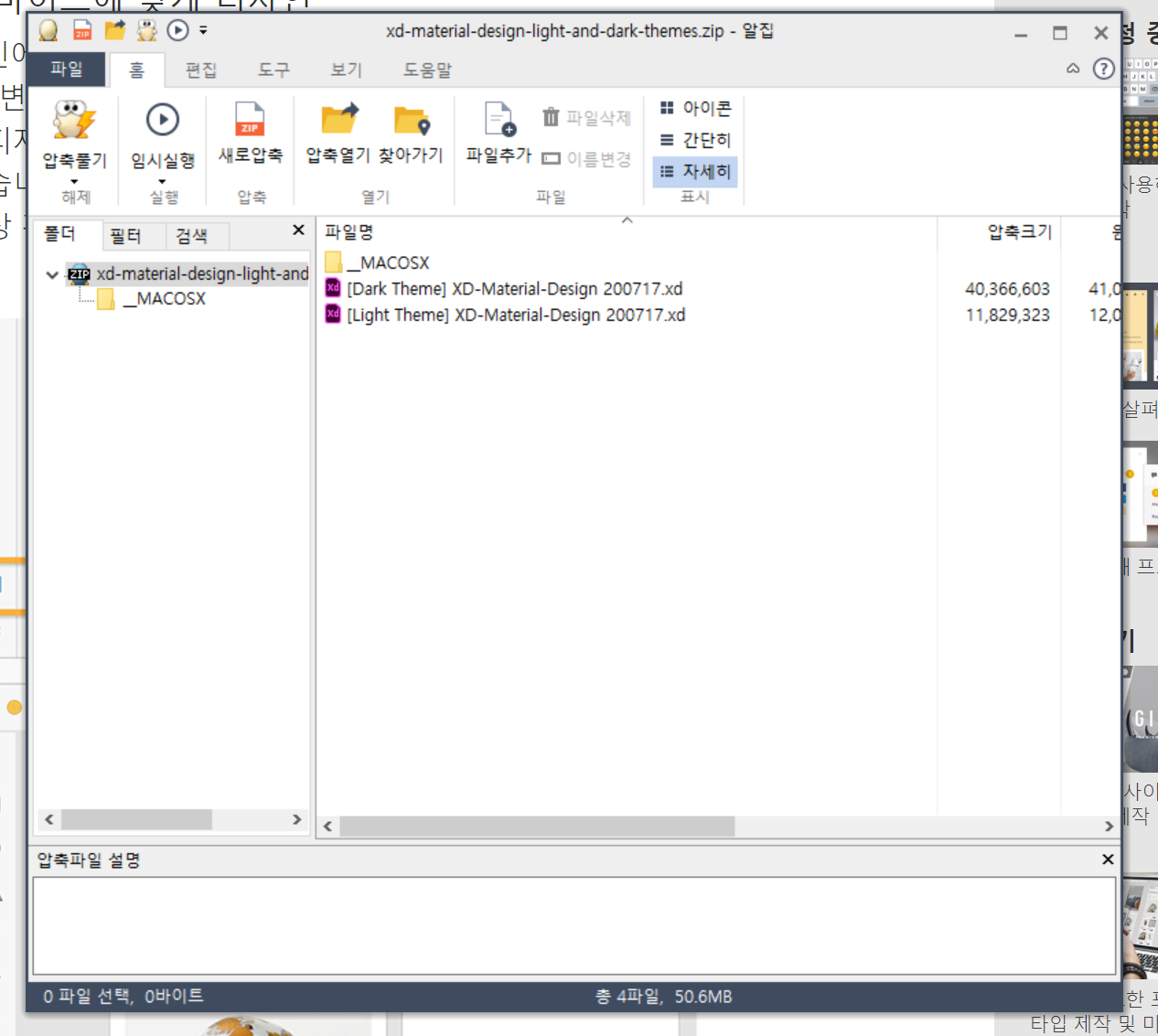This screenshot has width=1158, height=1036.
Task: Collapse the ribbon with the caret icon
Action: [x=1073, y=69]
